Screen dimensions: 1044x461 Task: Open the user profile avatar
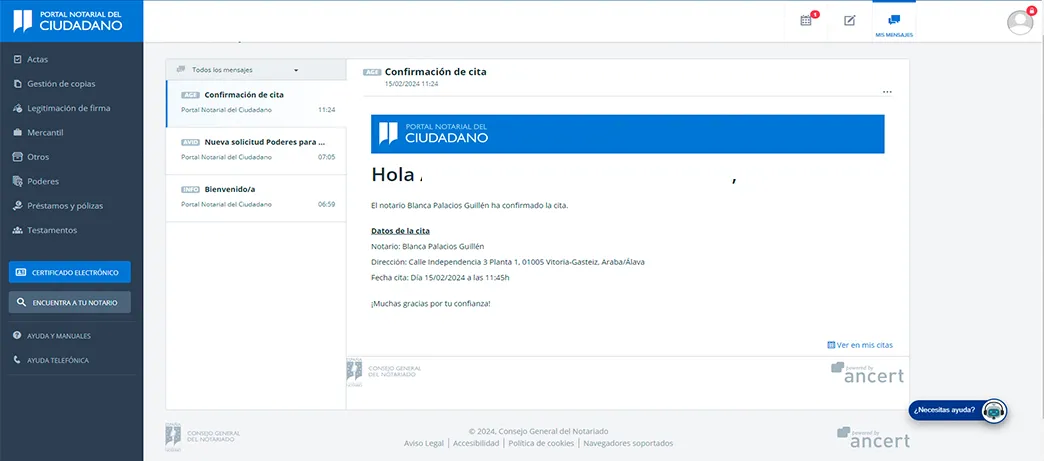pyautogui.click(x=1020, y=21)
